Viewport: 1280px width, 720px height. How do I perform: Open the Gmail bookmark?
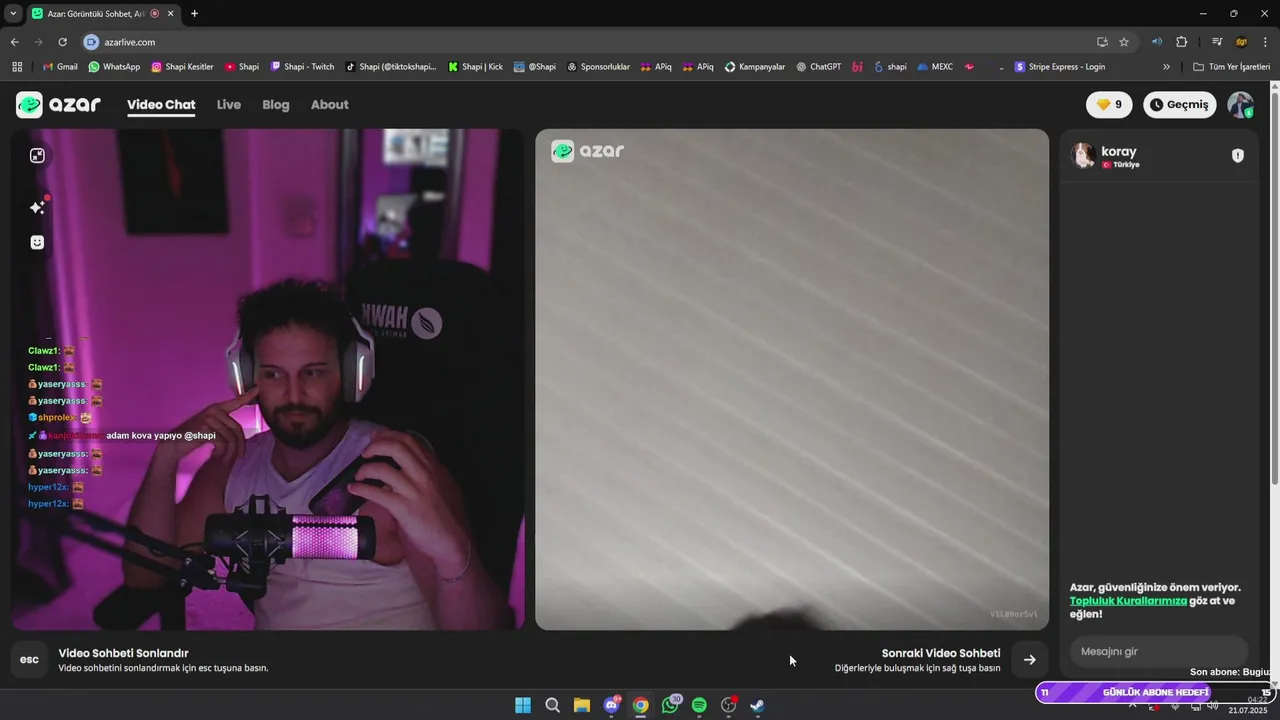click(x=60, y=67)
